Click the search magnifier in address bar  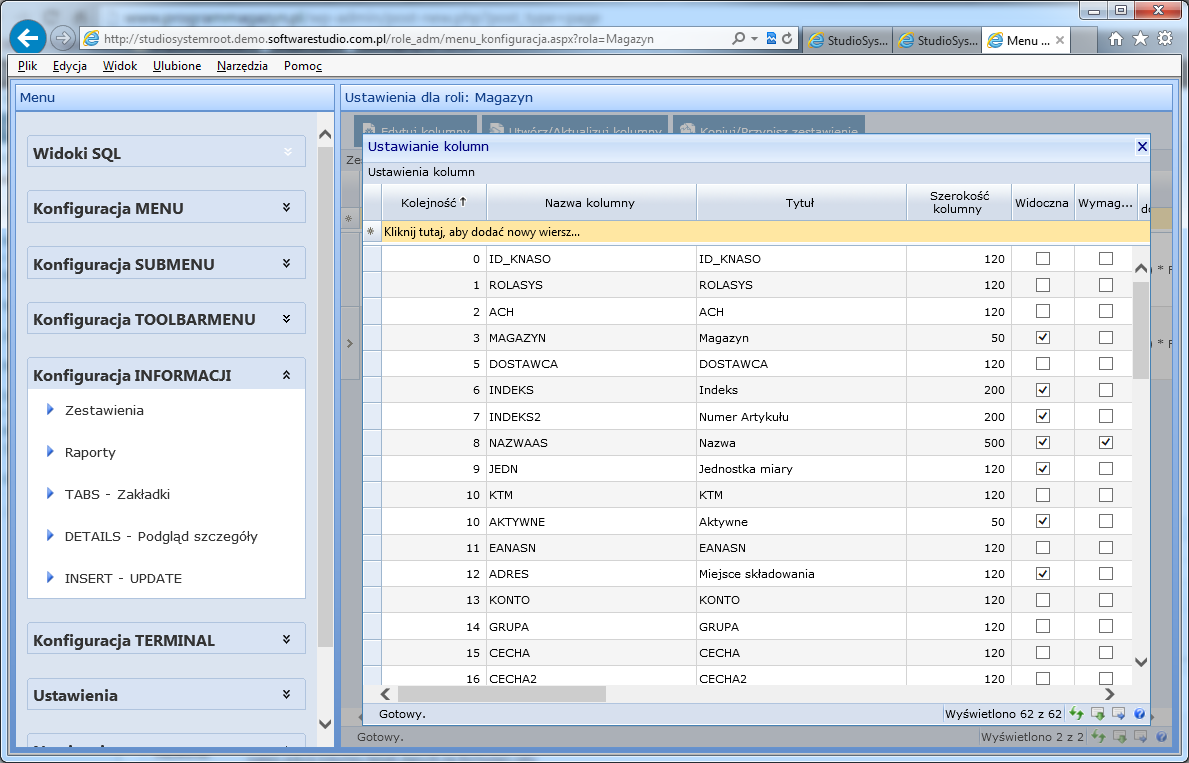(x=738, y=38)
